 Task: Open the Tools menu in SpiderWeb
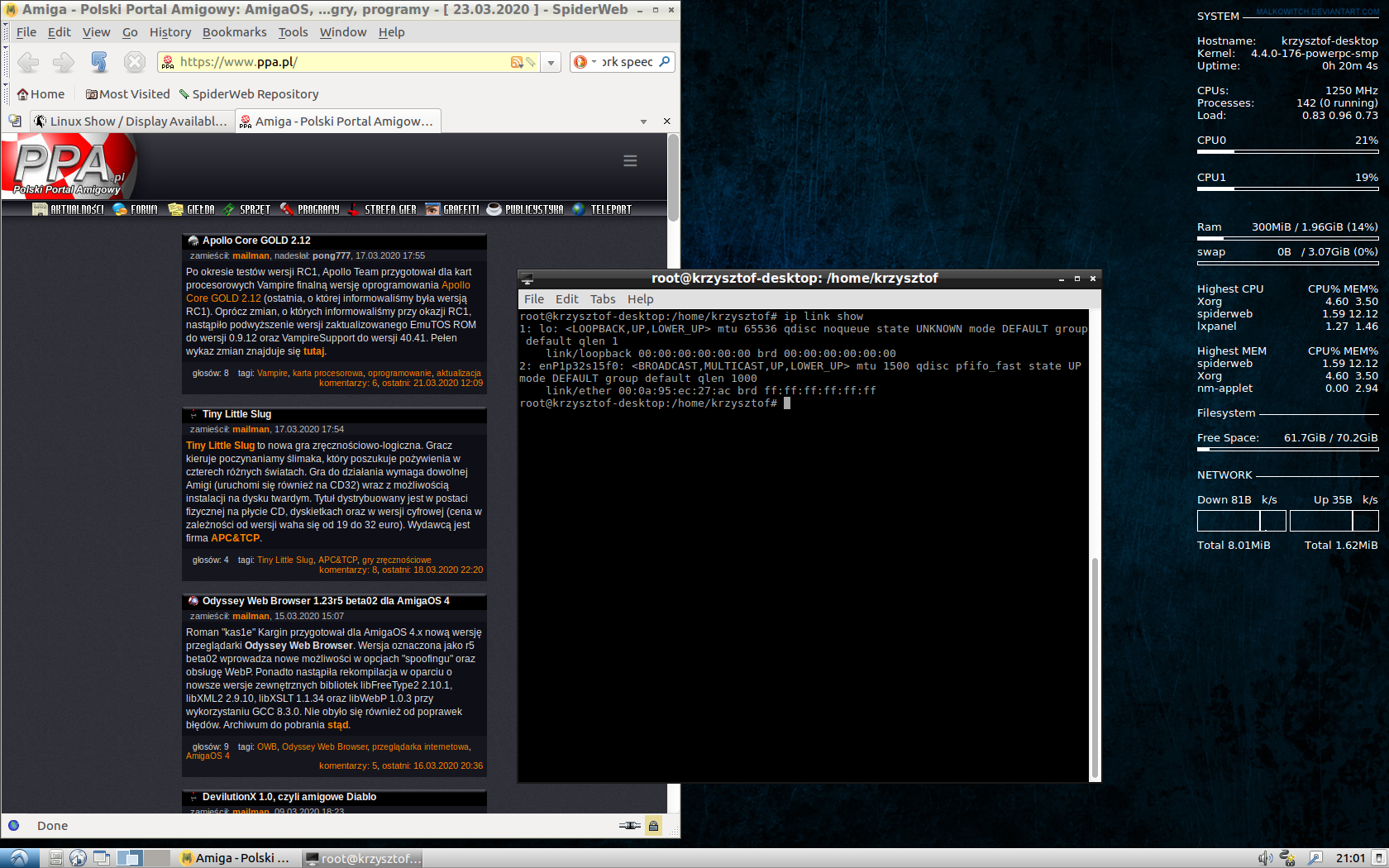coord(293,32)
